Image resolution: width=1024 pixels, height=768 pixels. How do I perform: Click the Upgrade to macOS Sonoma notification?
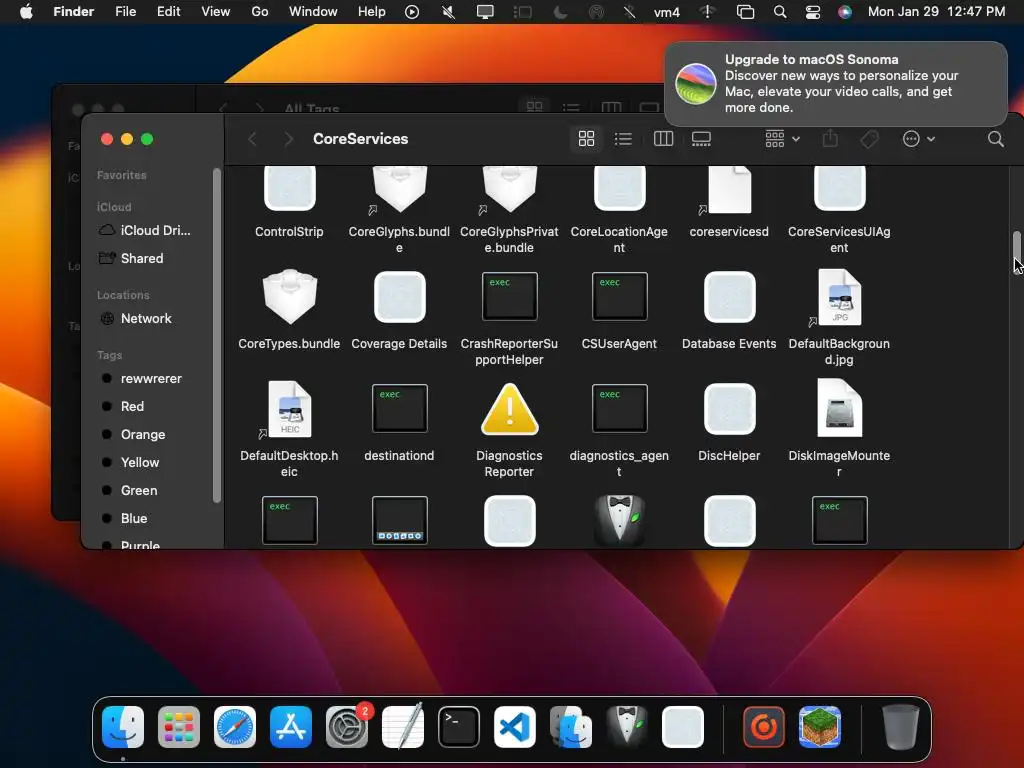835,84
